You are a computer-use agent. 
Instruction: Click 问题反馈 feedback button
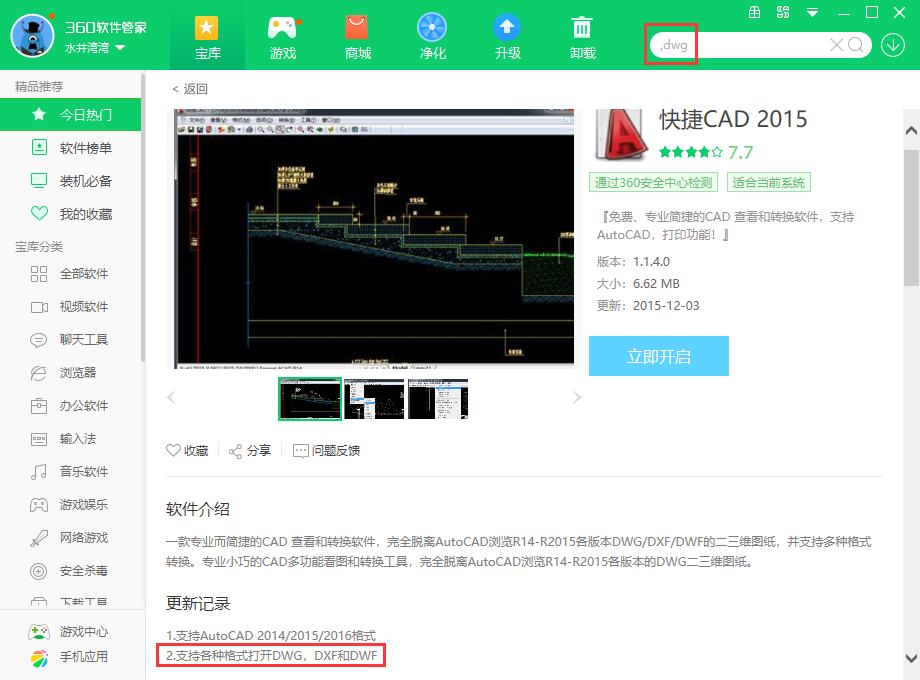point(326,451)
